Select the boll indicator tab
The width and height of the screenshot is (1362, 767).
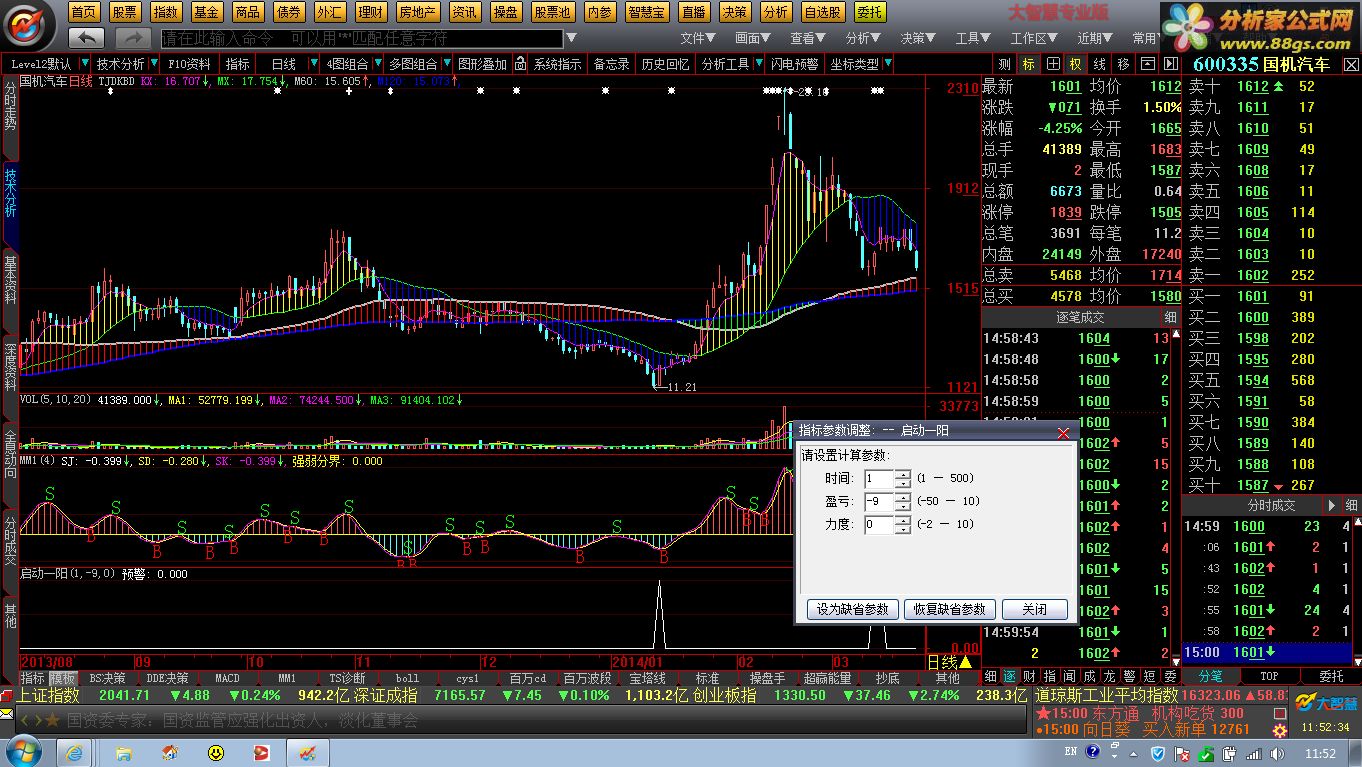point(407,678)
